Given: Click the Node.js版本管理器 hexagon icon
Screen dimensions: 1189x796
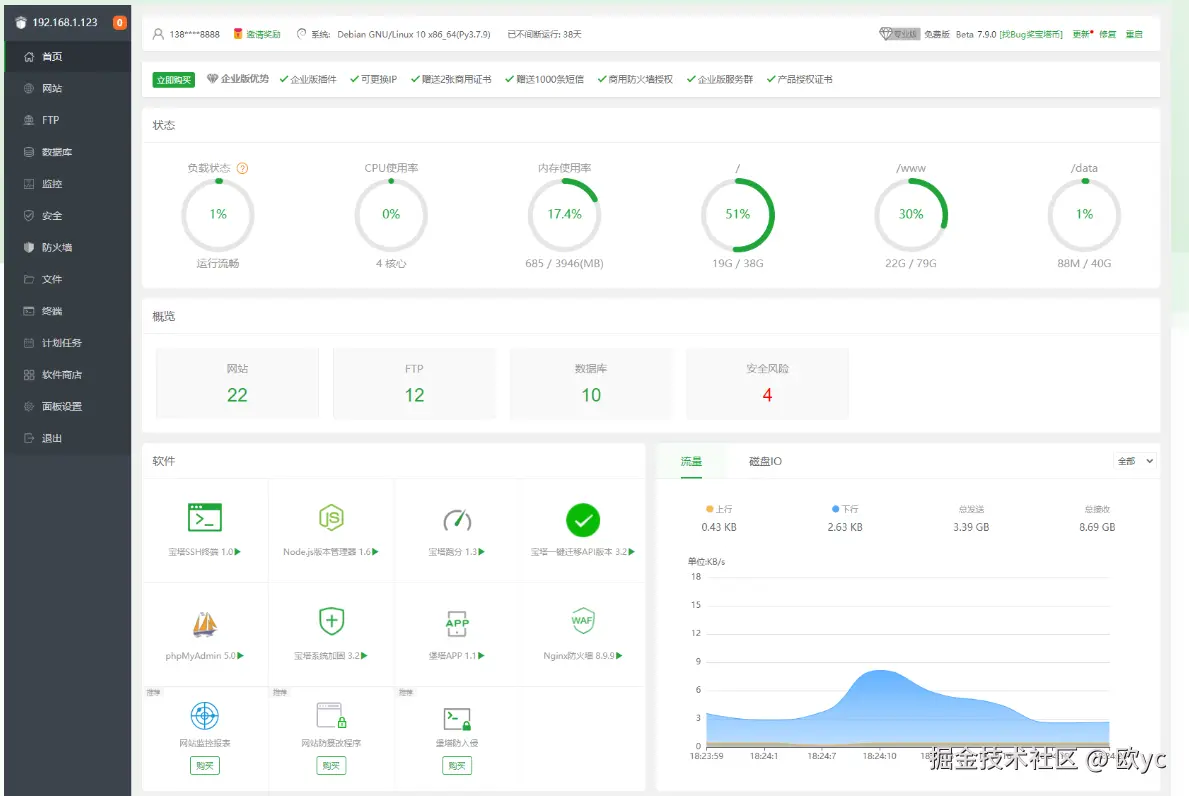Looking at the screenshot, I should [331, 519].
